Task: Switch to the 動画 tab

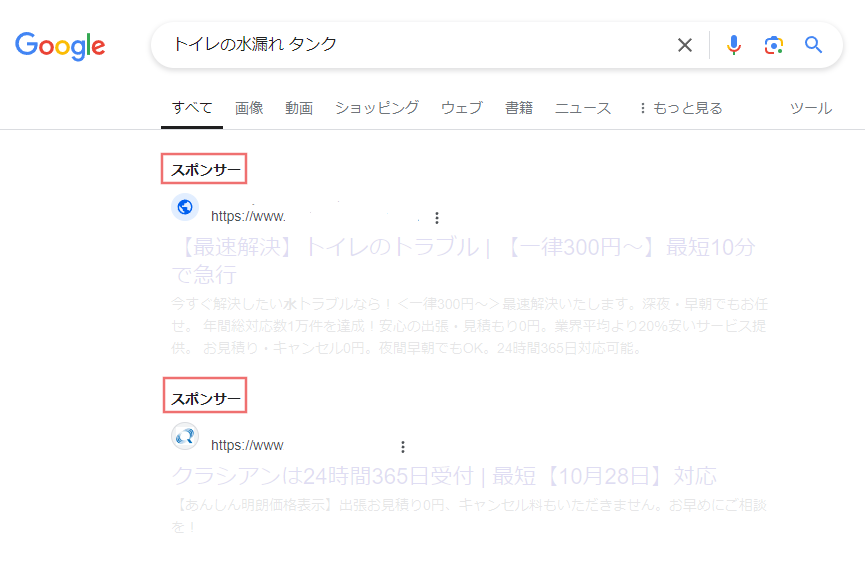Action: (x=299, y=108)
